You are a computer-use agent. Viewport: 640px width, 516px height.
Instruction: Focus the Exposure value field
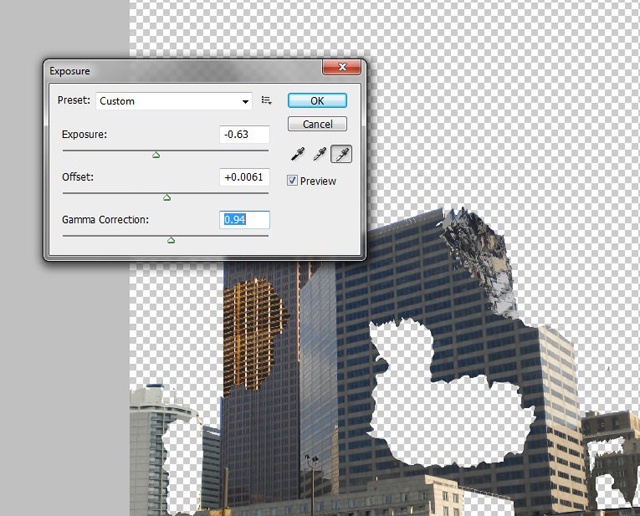(x=244, y=135)
